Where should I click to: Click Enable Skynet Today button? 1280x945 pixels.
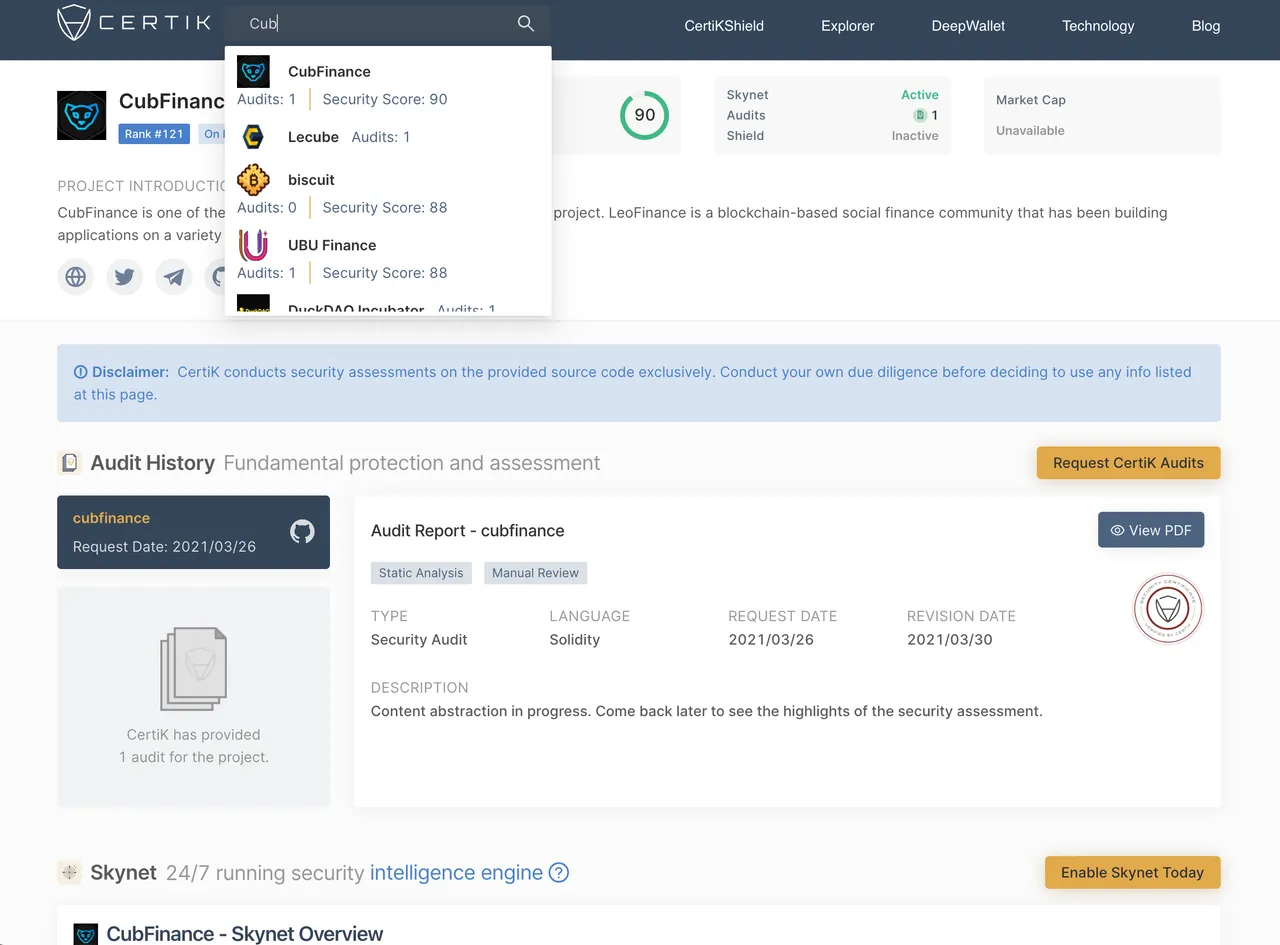1132,872
